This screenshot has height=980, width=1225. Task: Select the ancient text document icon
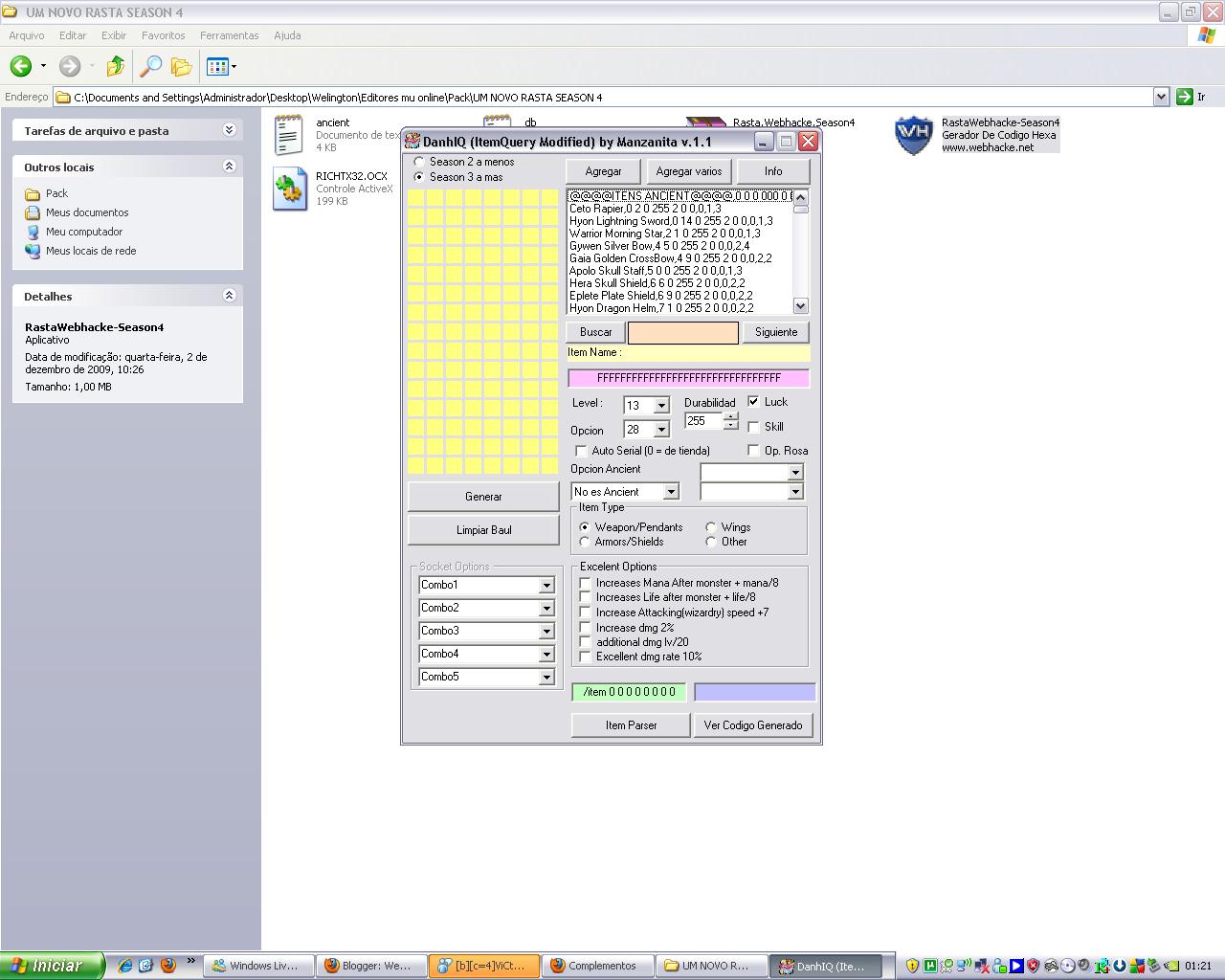(x=288, y=135)
